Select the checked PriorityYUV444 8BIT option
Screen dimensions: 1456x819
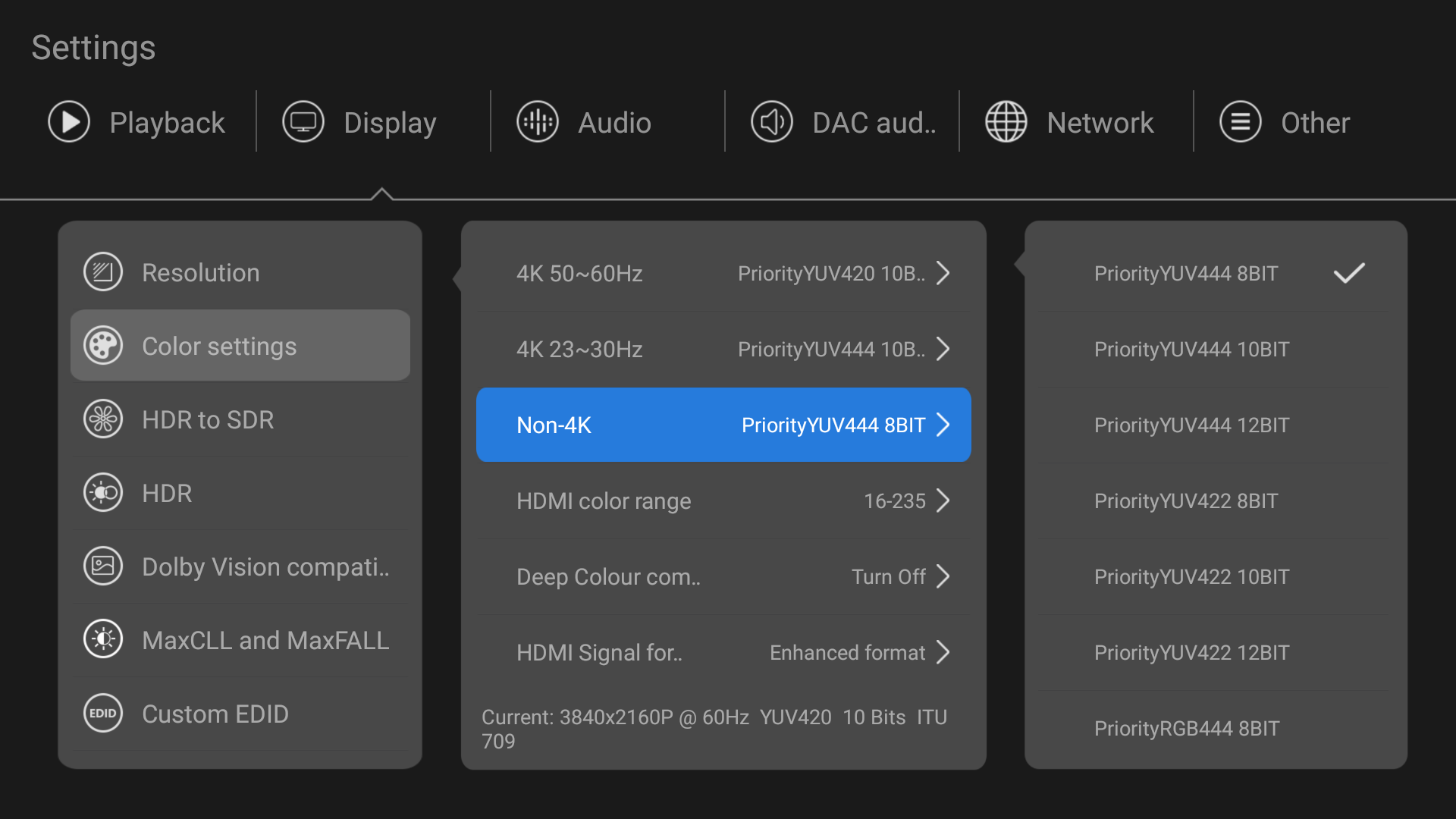point(1214,274)
